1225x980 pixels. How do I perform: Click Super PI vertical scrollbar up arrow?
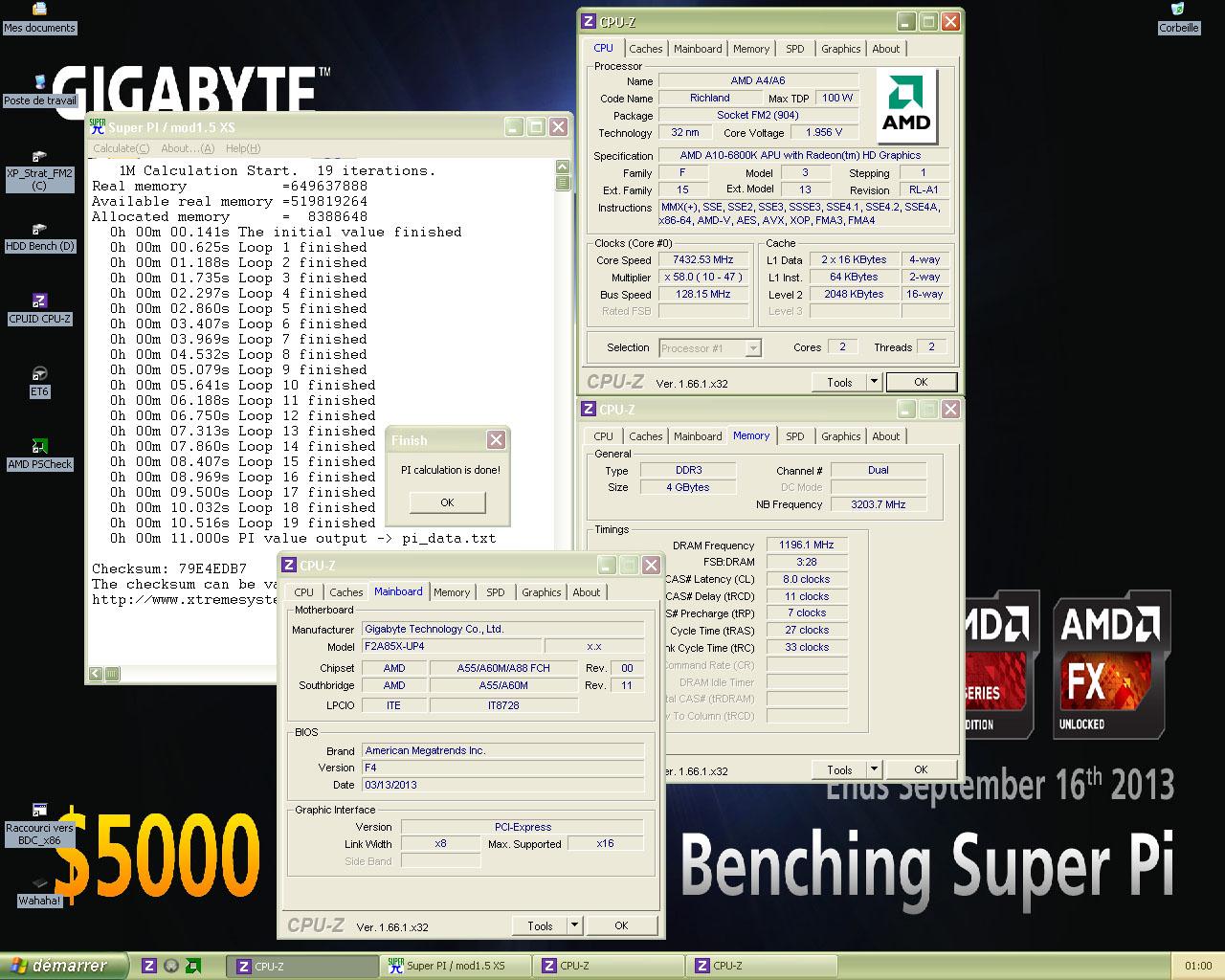(563, 167)
